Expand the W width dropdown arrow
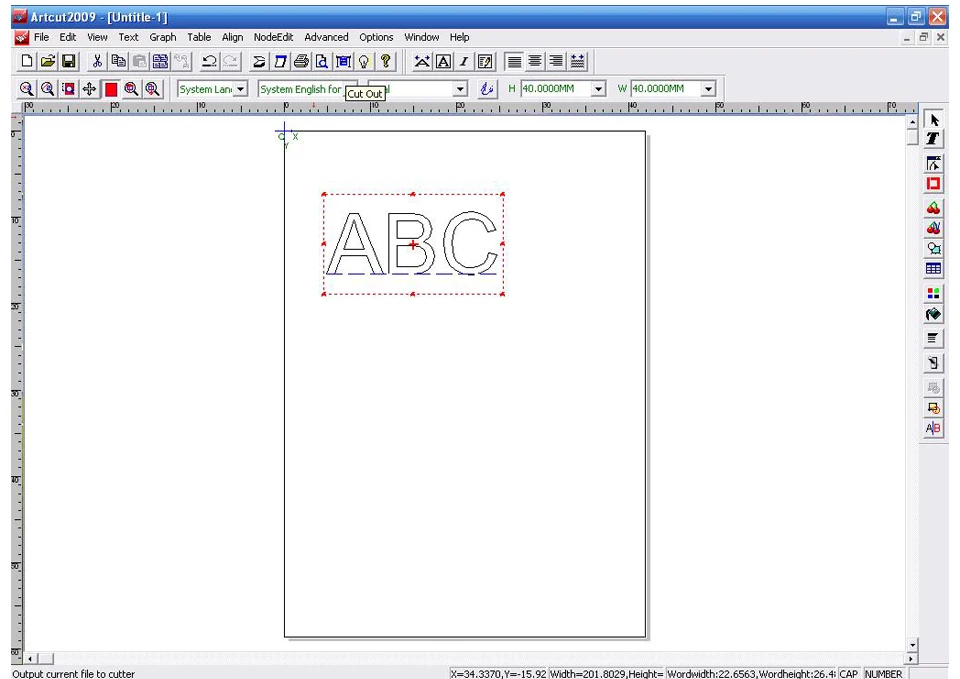960x679 pixels. 708,89
